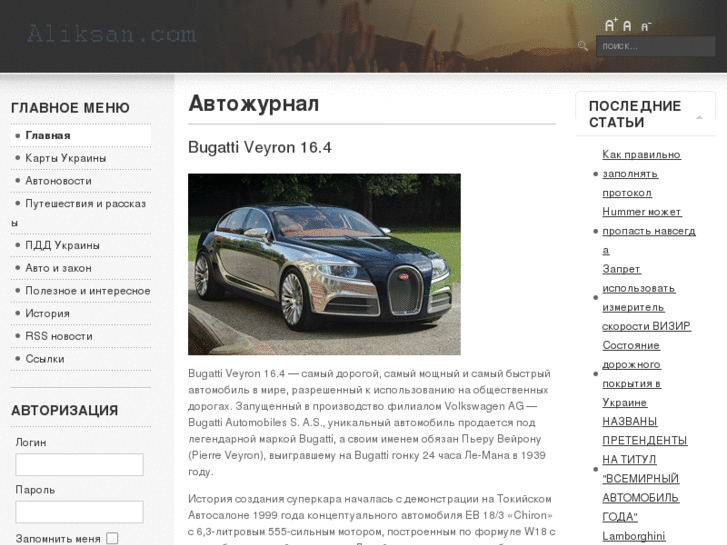The width and height of the screenshot is (727, 545).
Task: Click the Пароль input field
Action: point(79,512)
